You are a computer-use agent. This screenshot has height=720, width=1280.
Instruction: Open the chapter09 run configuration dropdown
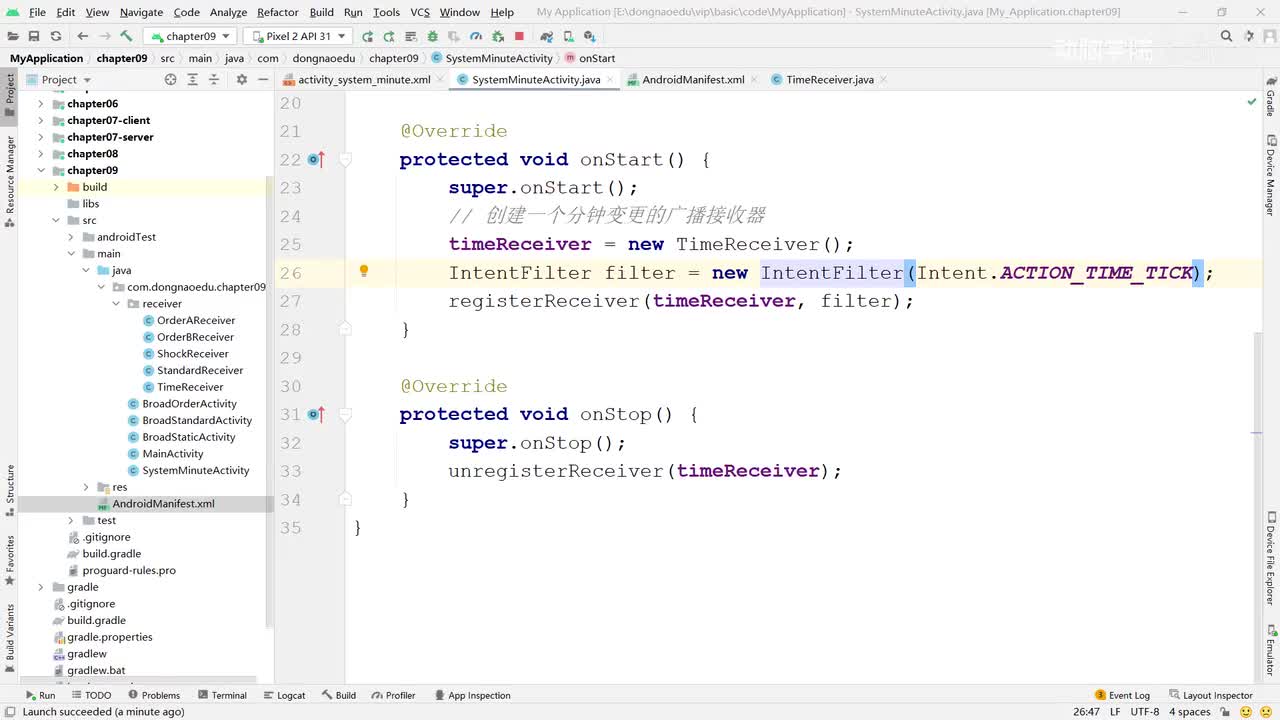(190, 36)
